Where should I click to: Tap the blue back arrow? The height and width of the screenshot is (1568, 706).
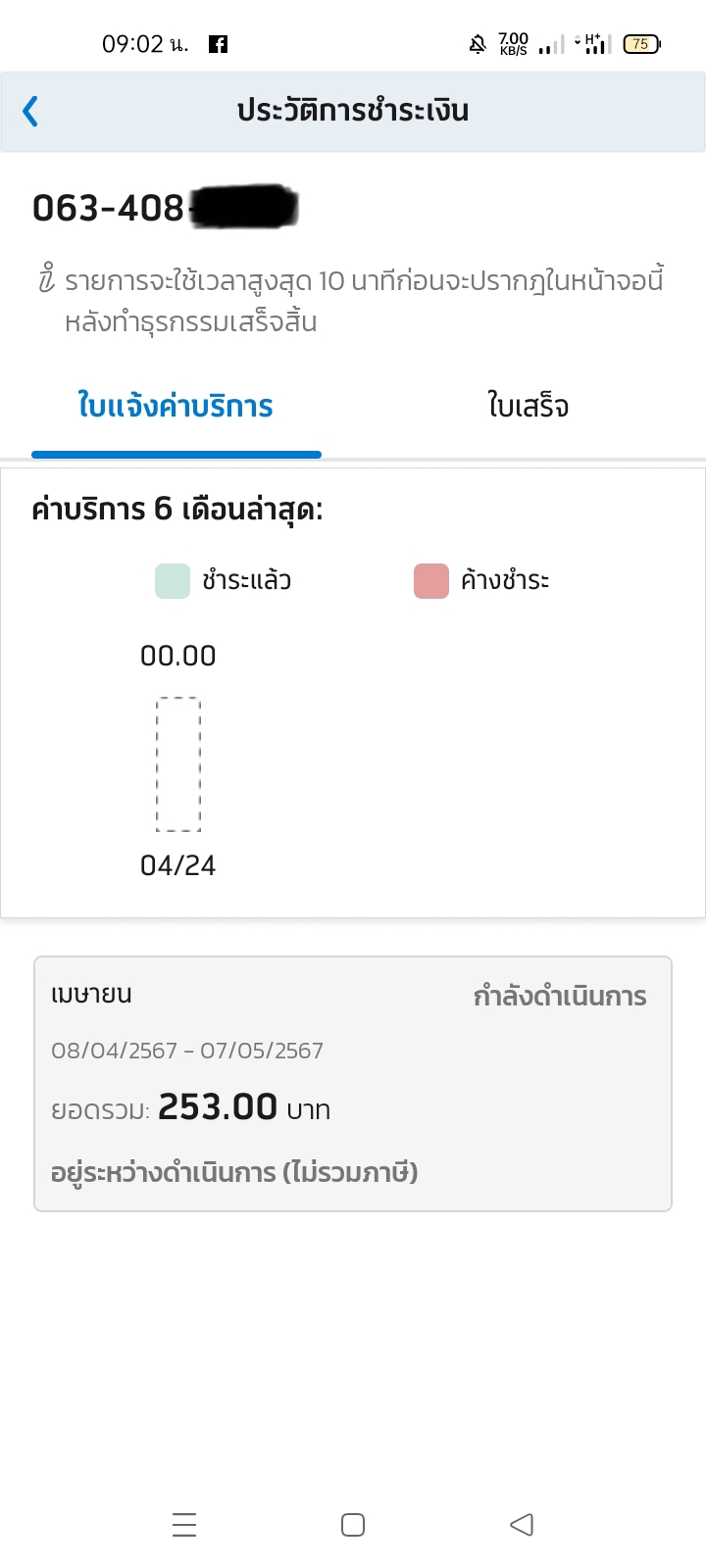click(x=30, y=112)
